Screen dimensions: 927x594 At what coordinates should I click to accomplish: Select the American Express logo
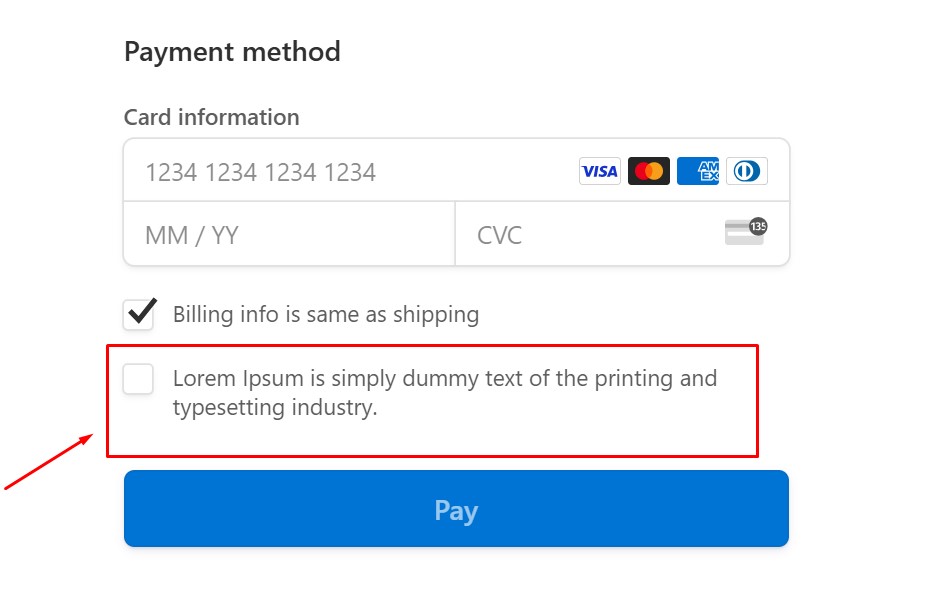(x=697, y=171)
